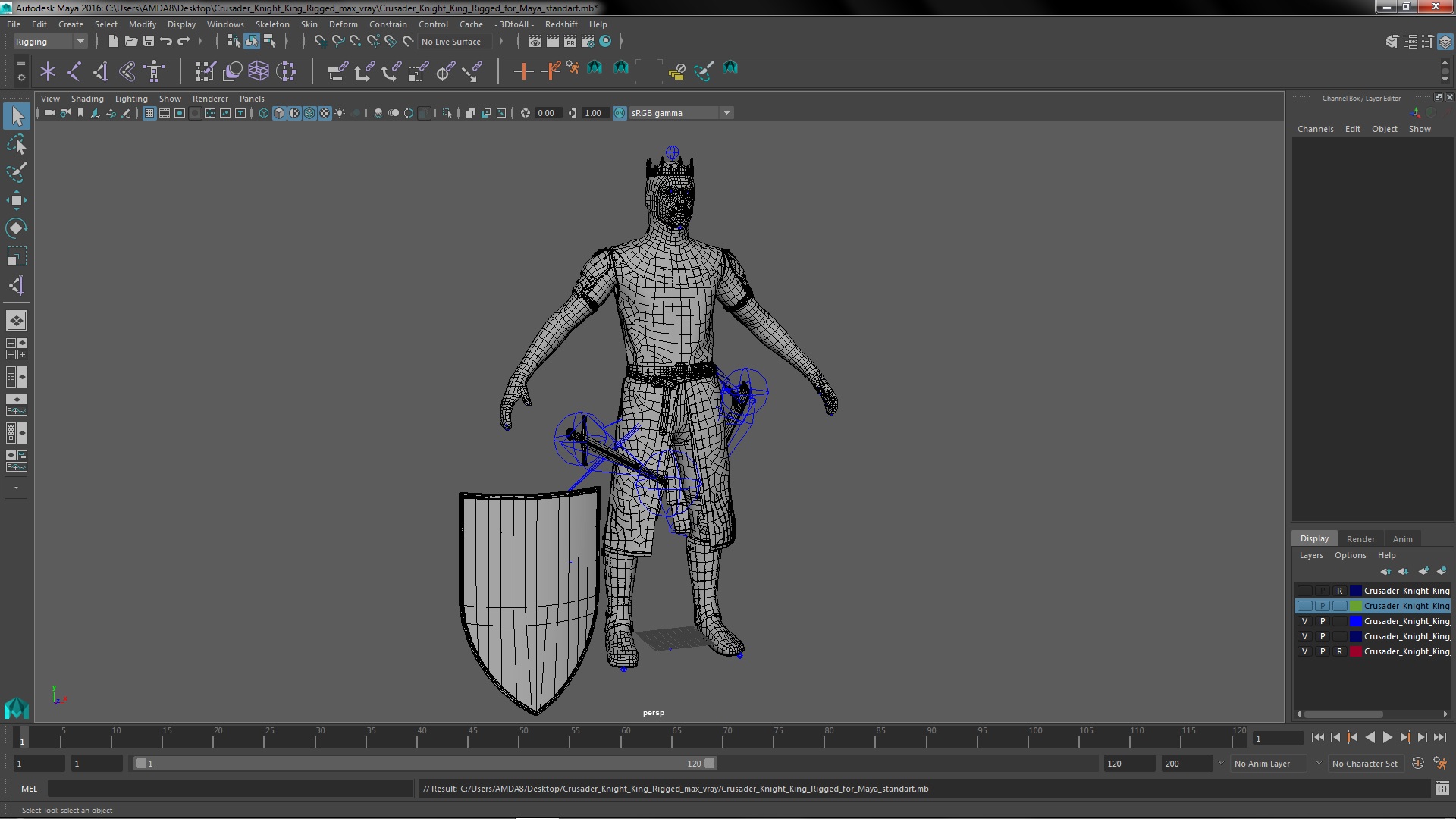Click the Create Cluster shelf icon

(286, 71)
